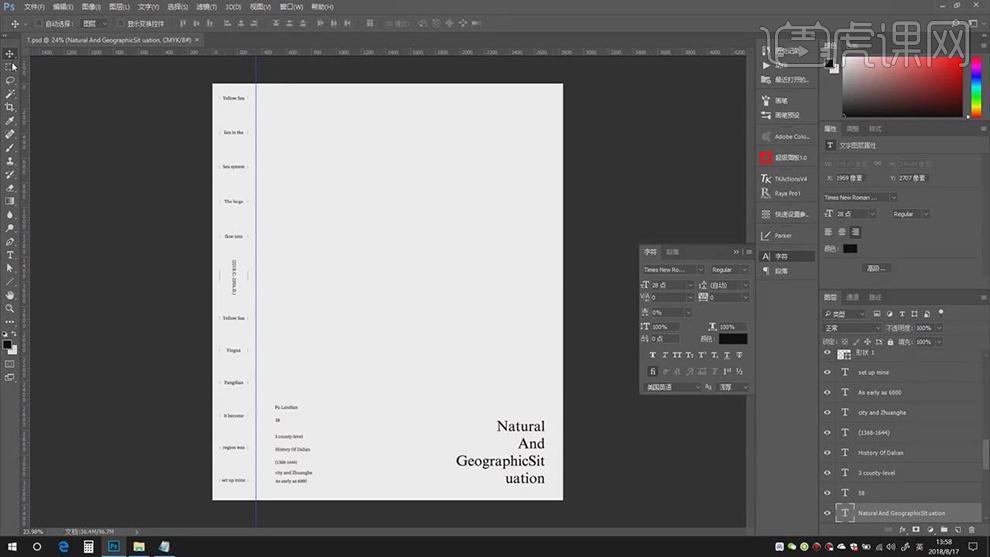Open the 滤镜(T) menu
The height and width of the screenshot is (557, 990).
tap(206, 7)
